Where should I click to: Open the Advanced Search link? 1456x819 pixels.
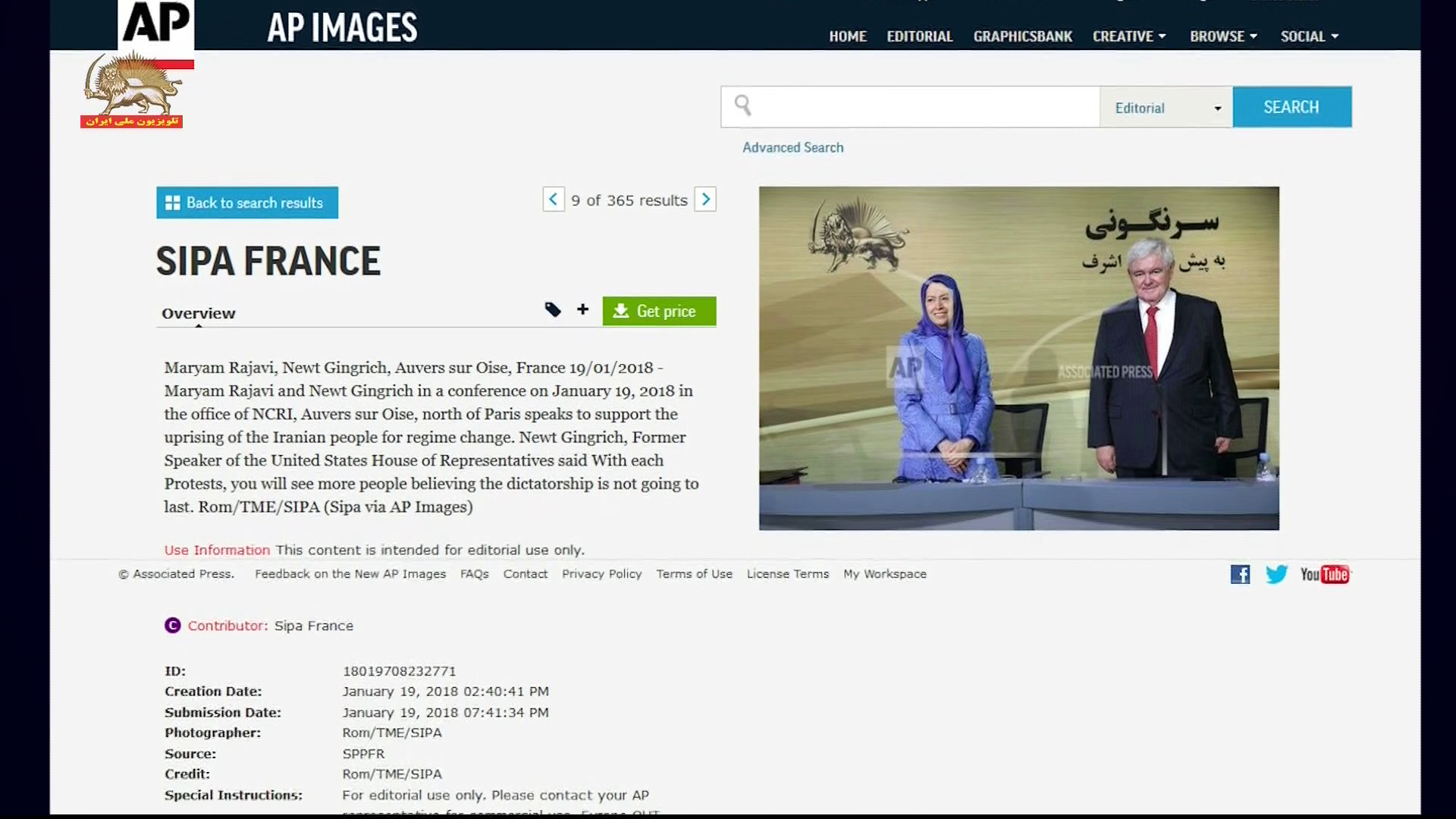(792, 148)
